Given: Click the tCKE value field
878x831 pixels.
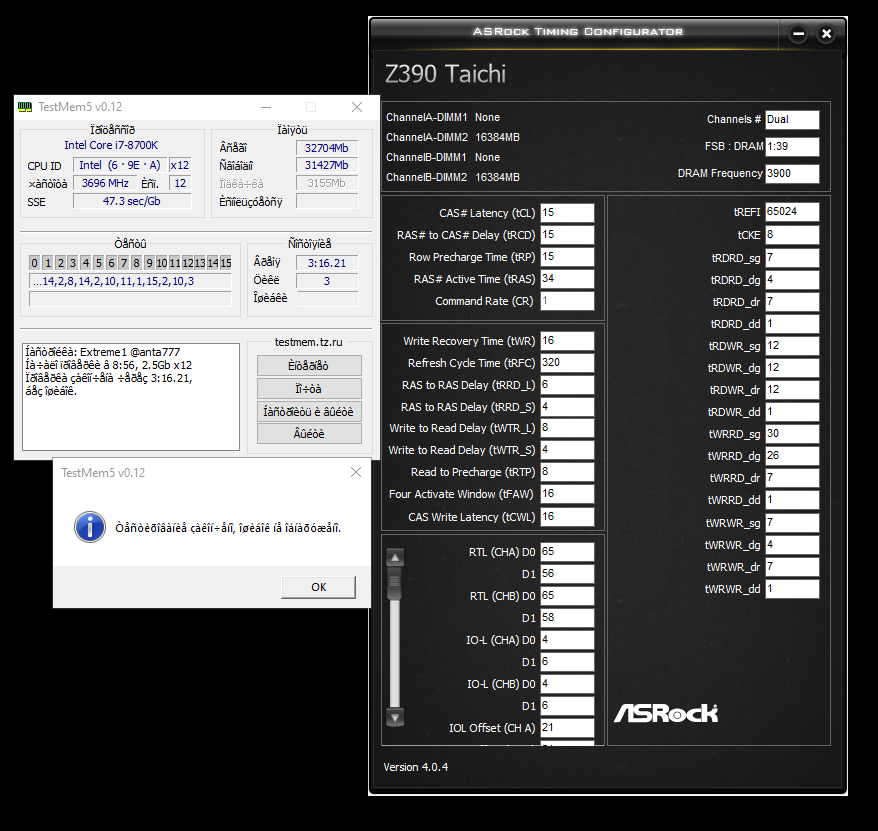Looking at the screenshot, I should tap(792, 235).
